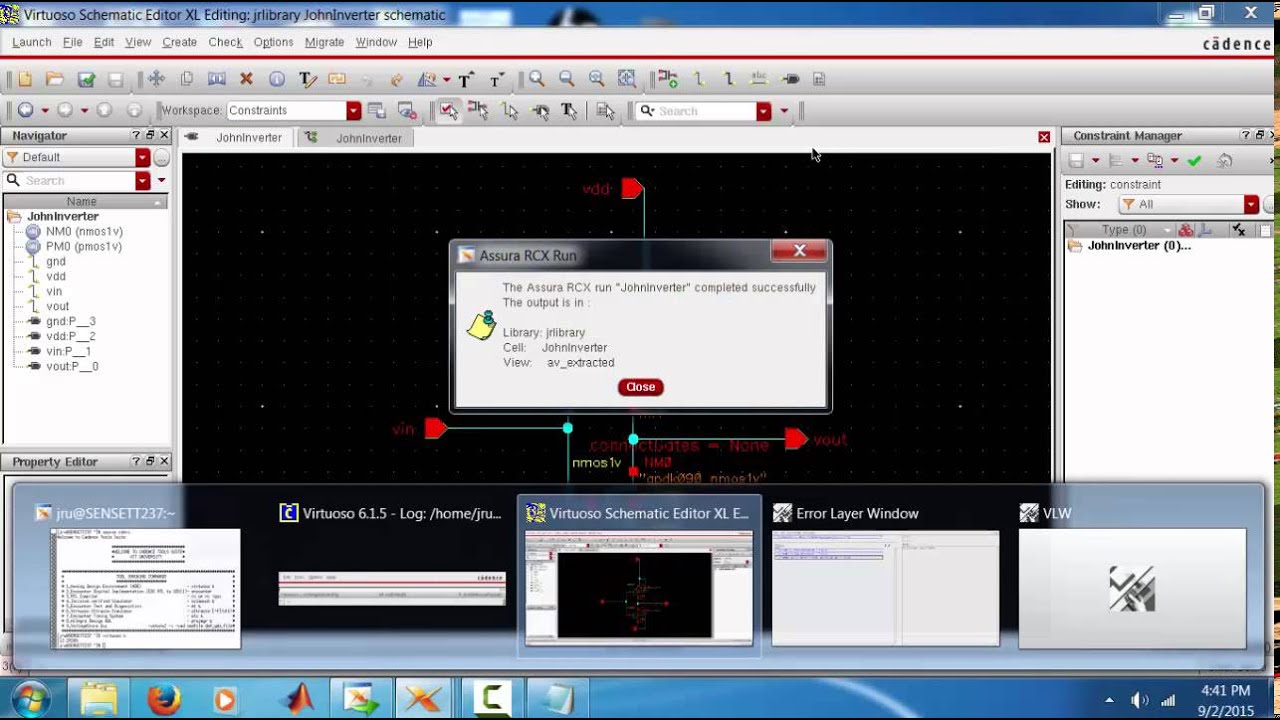Switch to the VLW window thumbnail

pos(1132,575)
